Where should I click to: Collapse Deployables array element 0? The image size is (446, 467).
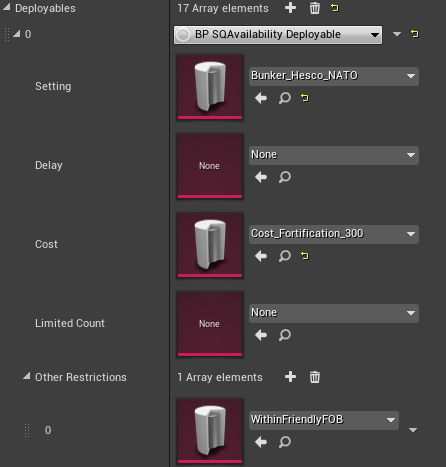(17, 33)
